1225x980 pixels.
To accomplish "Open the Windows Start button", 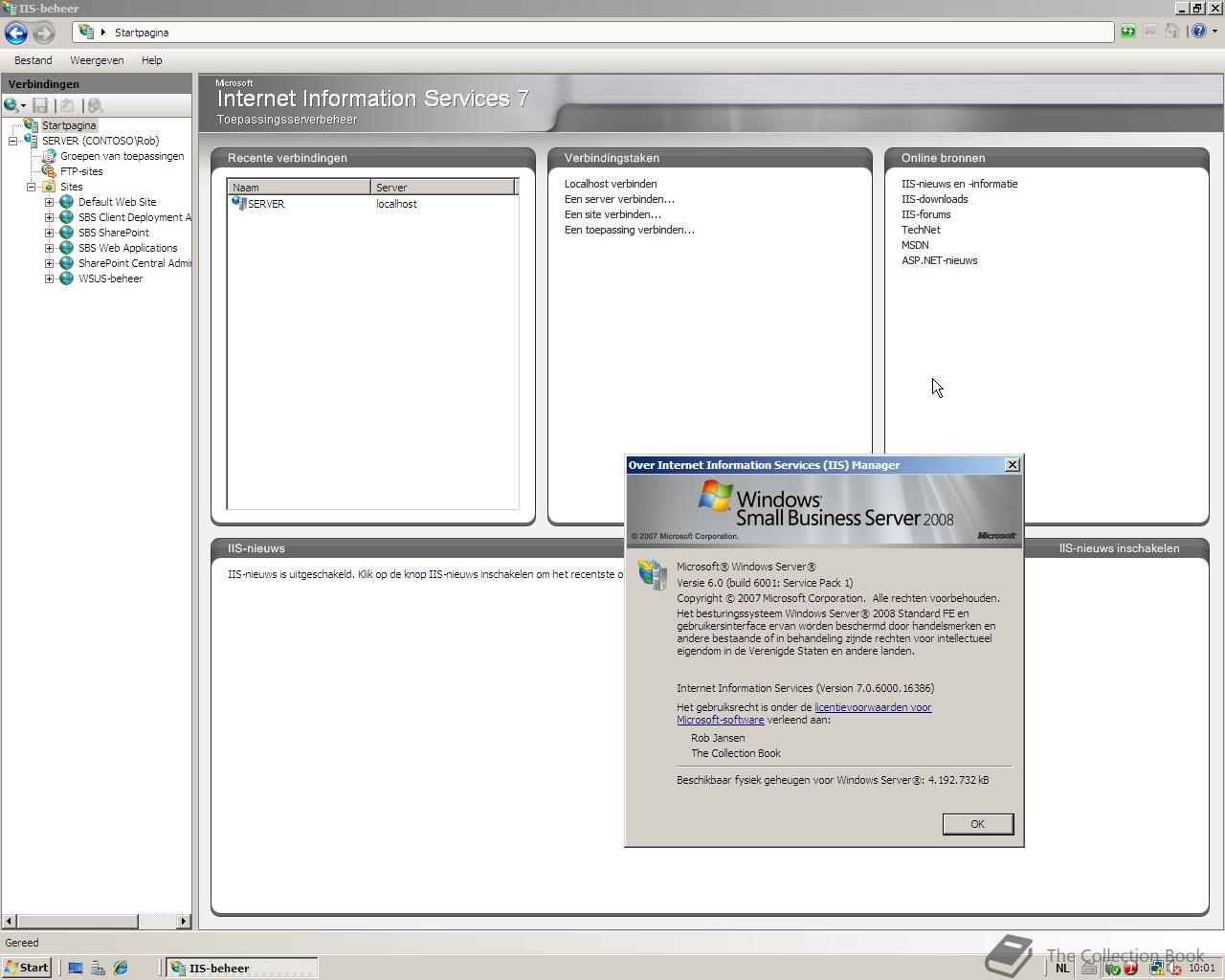I will coord(27,968).
